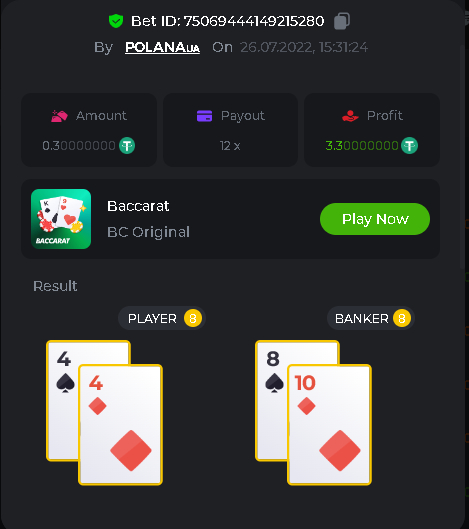Screen dimensions: 469x529
Task: Click the purple Payout card icon
Action: 204,116
